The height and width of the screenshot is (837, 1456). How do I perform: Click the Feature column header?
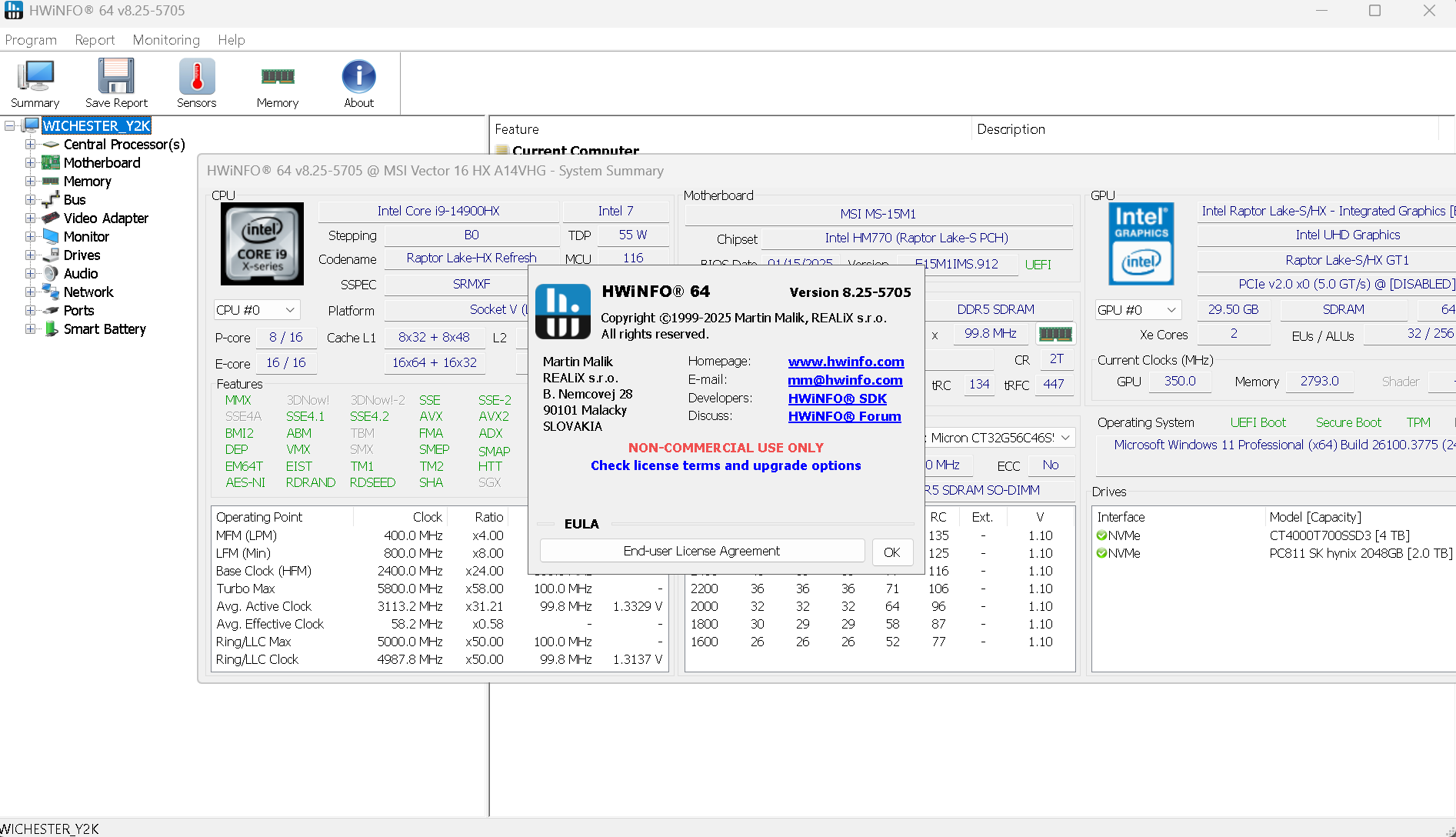731,129
